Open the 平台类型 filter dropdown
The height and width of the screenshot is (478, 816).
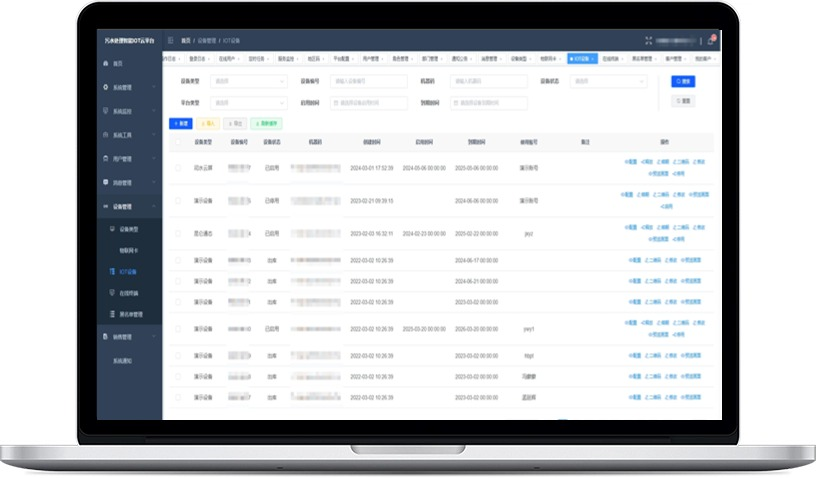(x=249, y=103)
